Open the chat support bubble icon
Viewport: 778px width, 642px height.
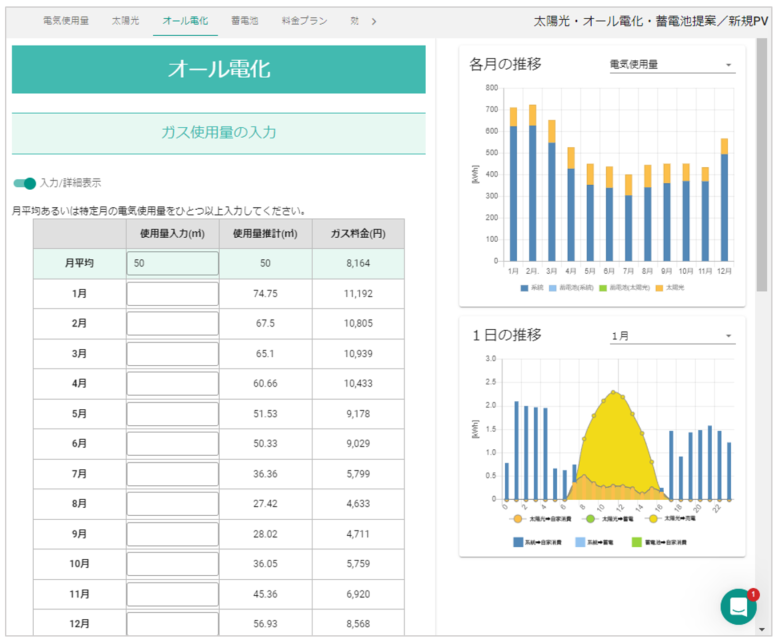click(x=738, y=606)
